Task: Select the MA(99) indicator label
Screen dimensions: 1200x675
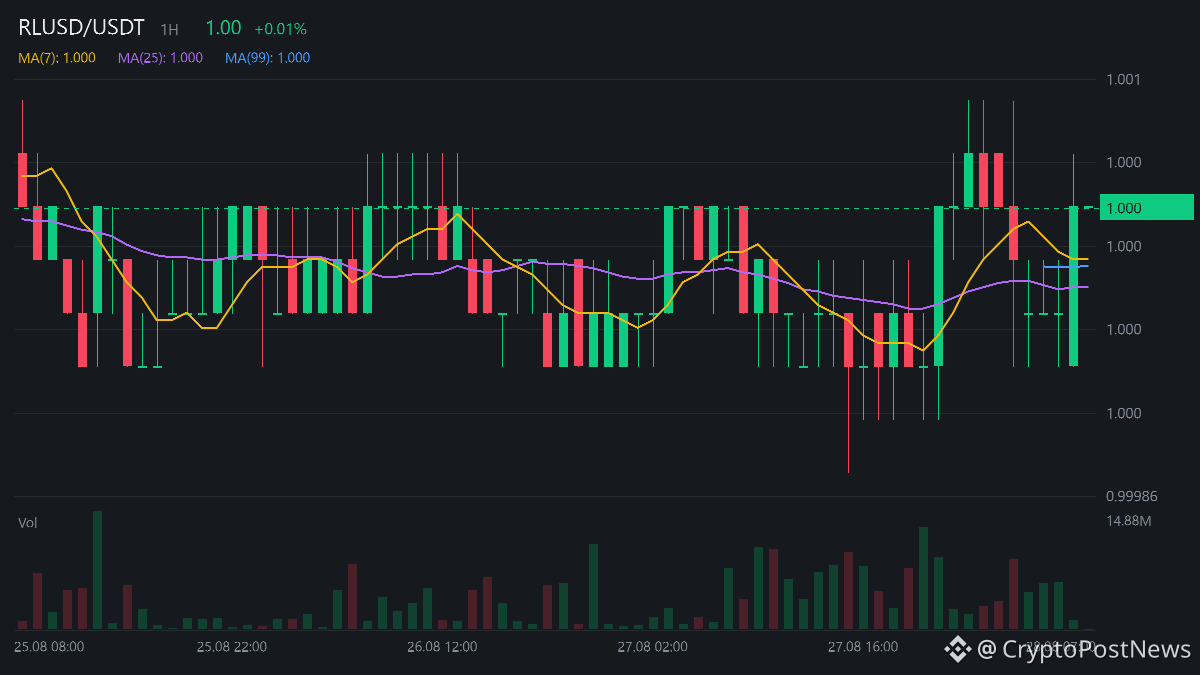Action: point(267,58)
